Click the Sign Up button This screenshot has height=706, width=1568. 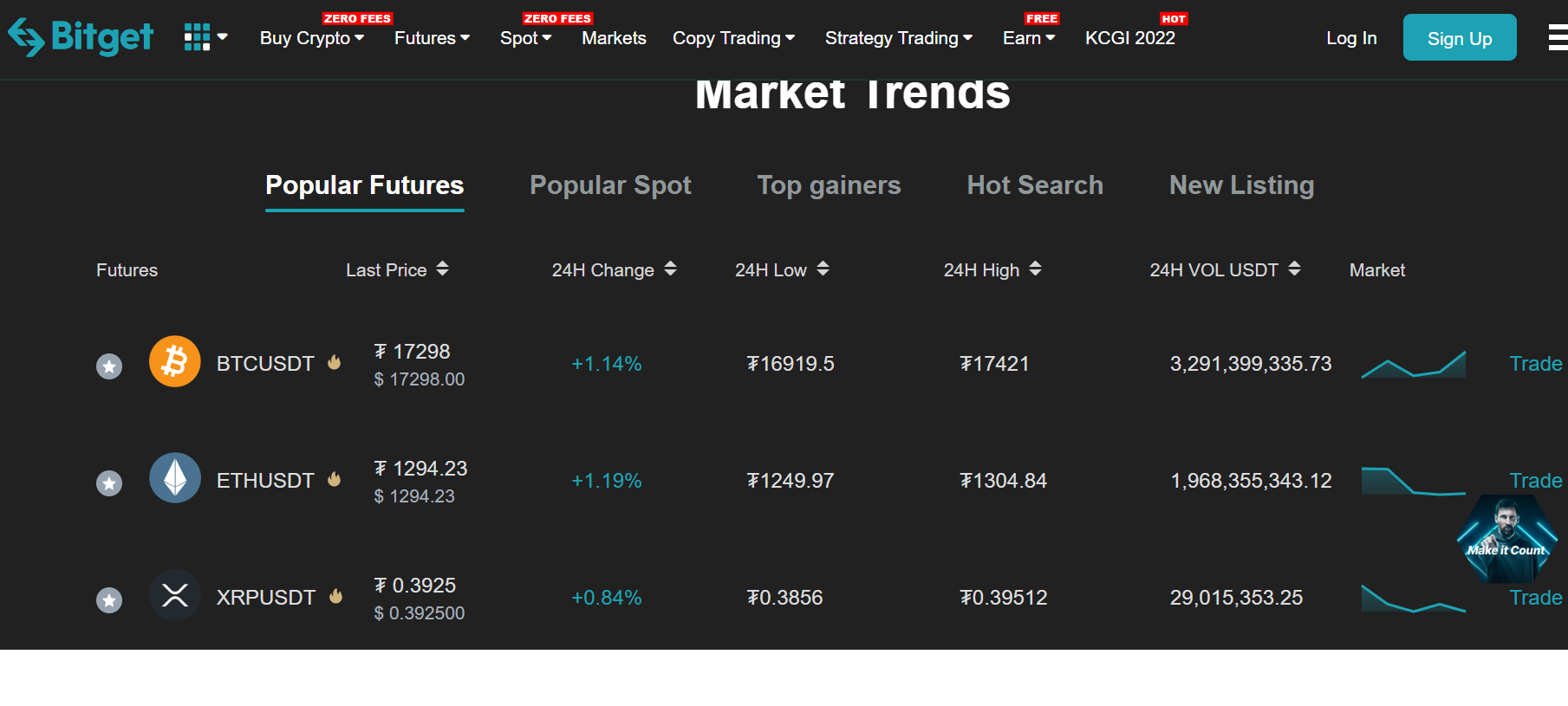coord(1460,37)
